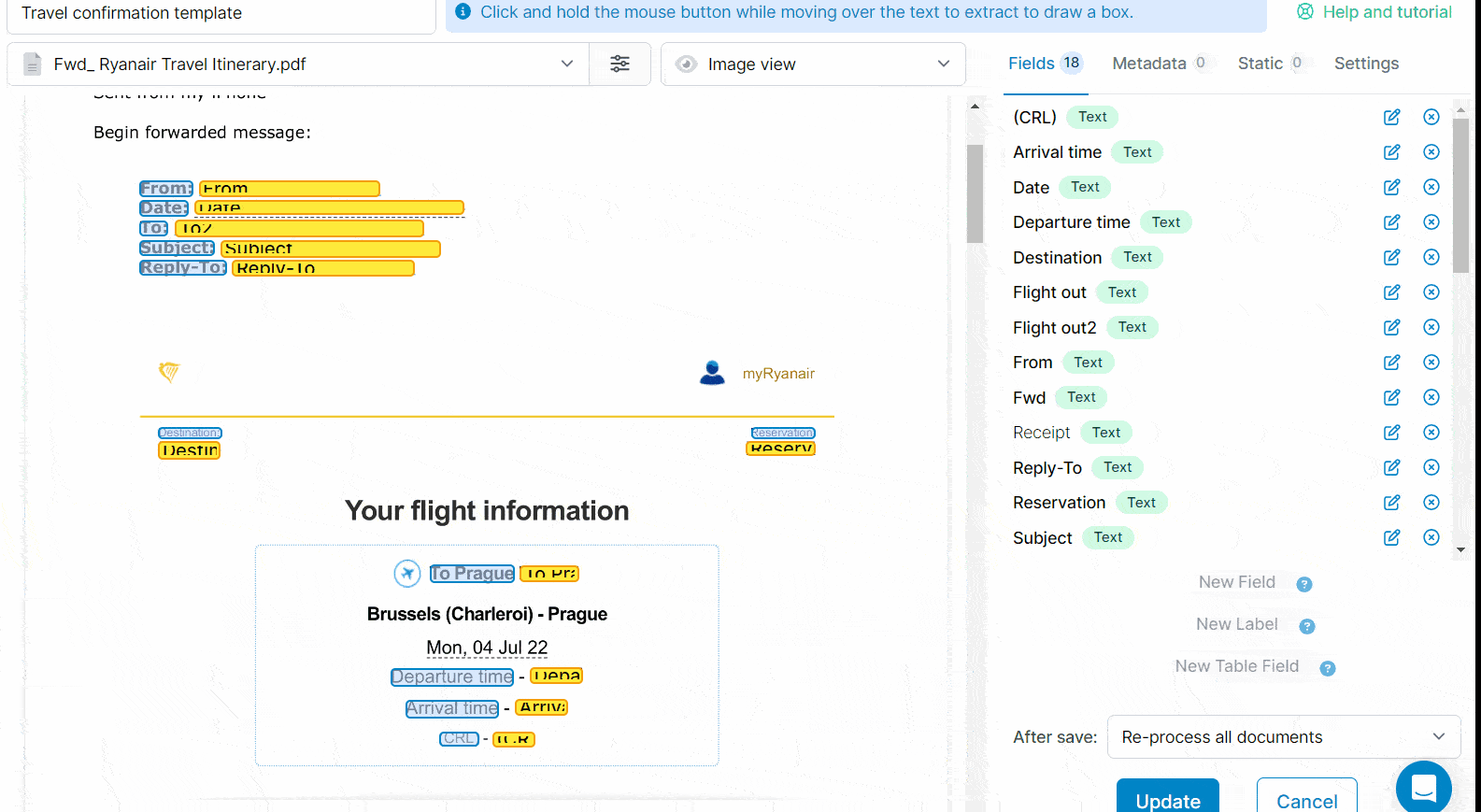This screenshot has height=812, width=1481.
Task: Select the Arrival time label box
Action: [x=452, y=708]
